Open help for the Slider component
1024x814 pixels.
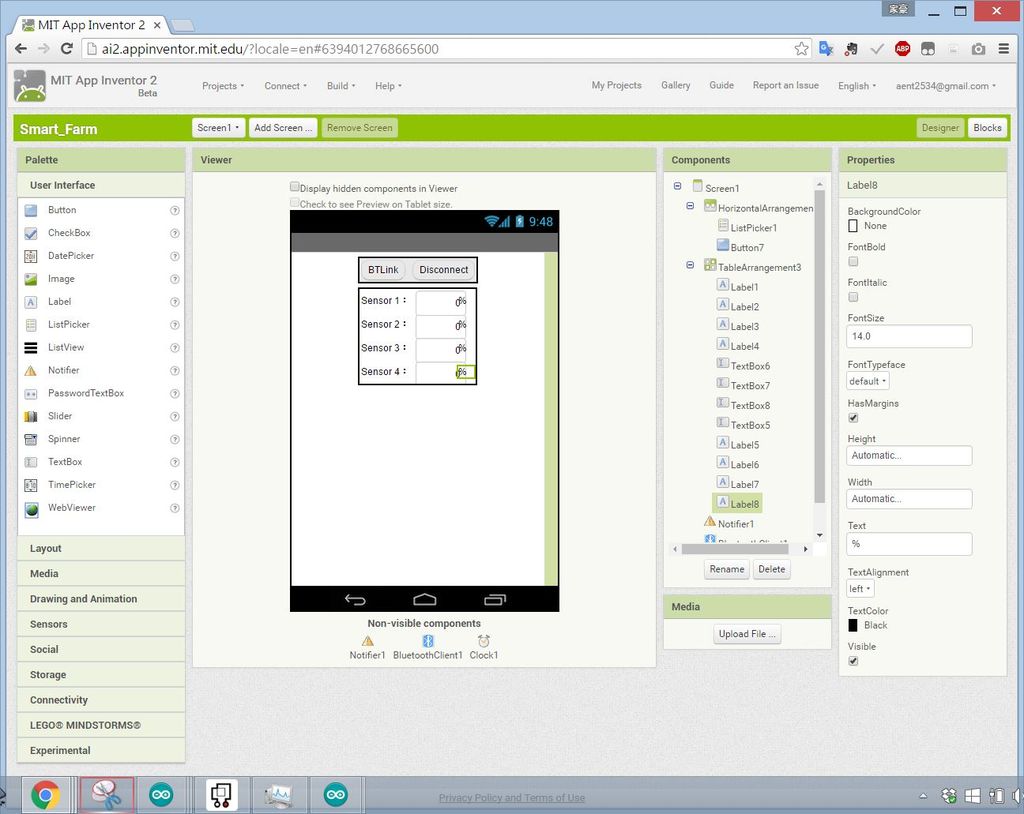tap(174, 416)
